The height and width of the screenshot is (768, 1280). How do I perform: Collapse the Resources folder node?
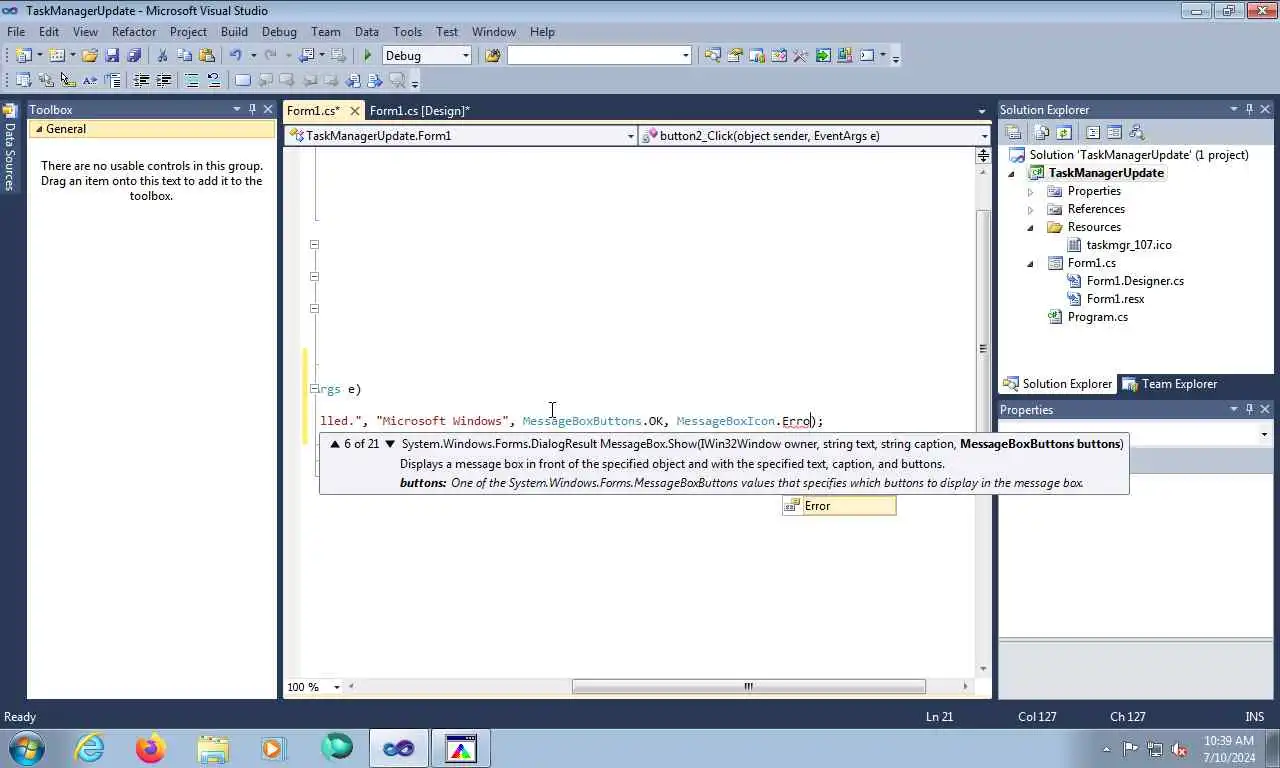(1031, 227)
